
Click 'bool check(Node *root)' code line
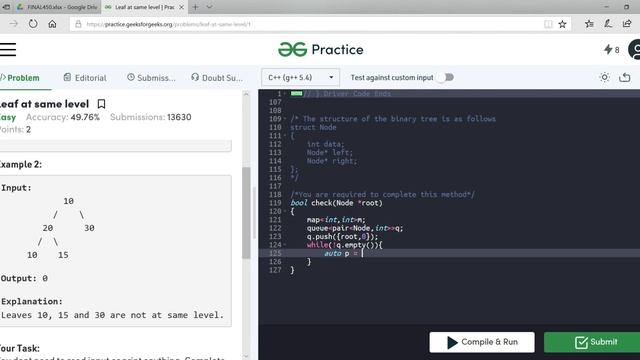click(x=336, y=203)
